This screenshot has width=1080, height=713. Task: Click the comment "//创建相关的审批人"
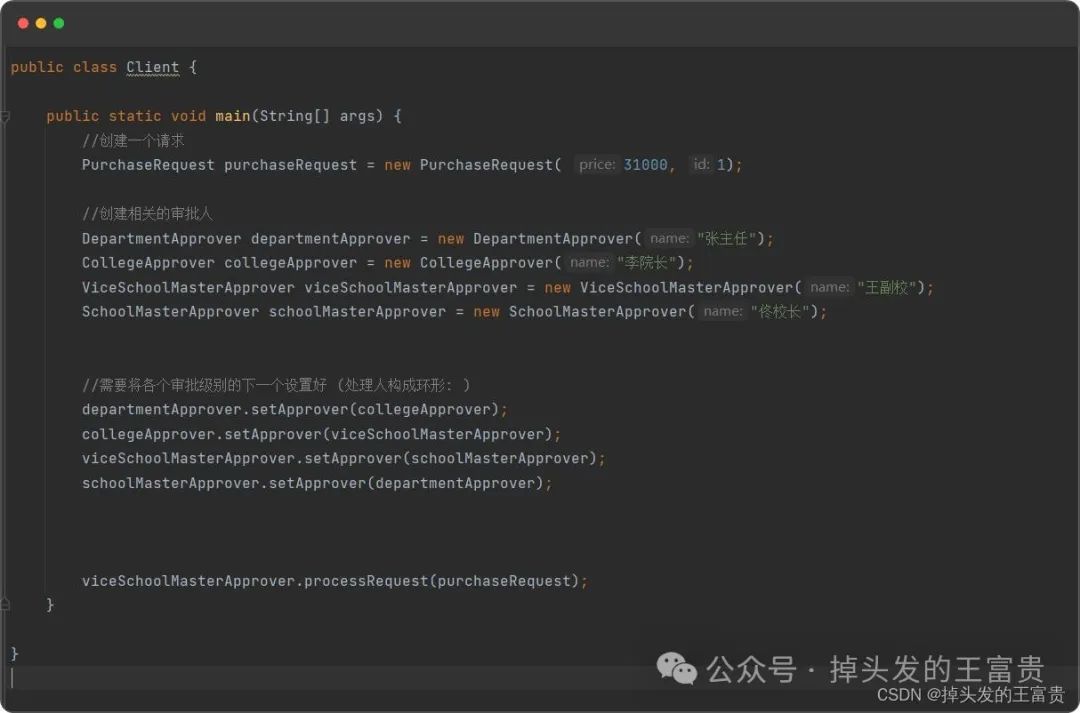tap(147, 214)
